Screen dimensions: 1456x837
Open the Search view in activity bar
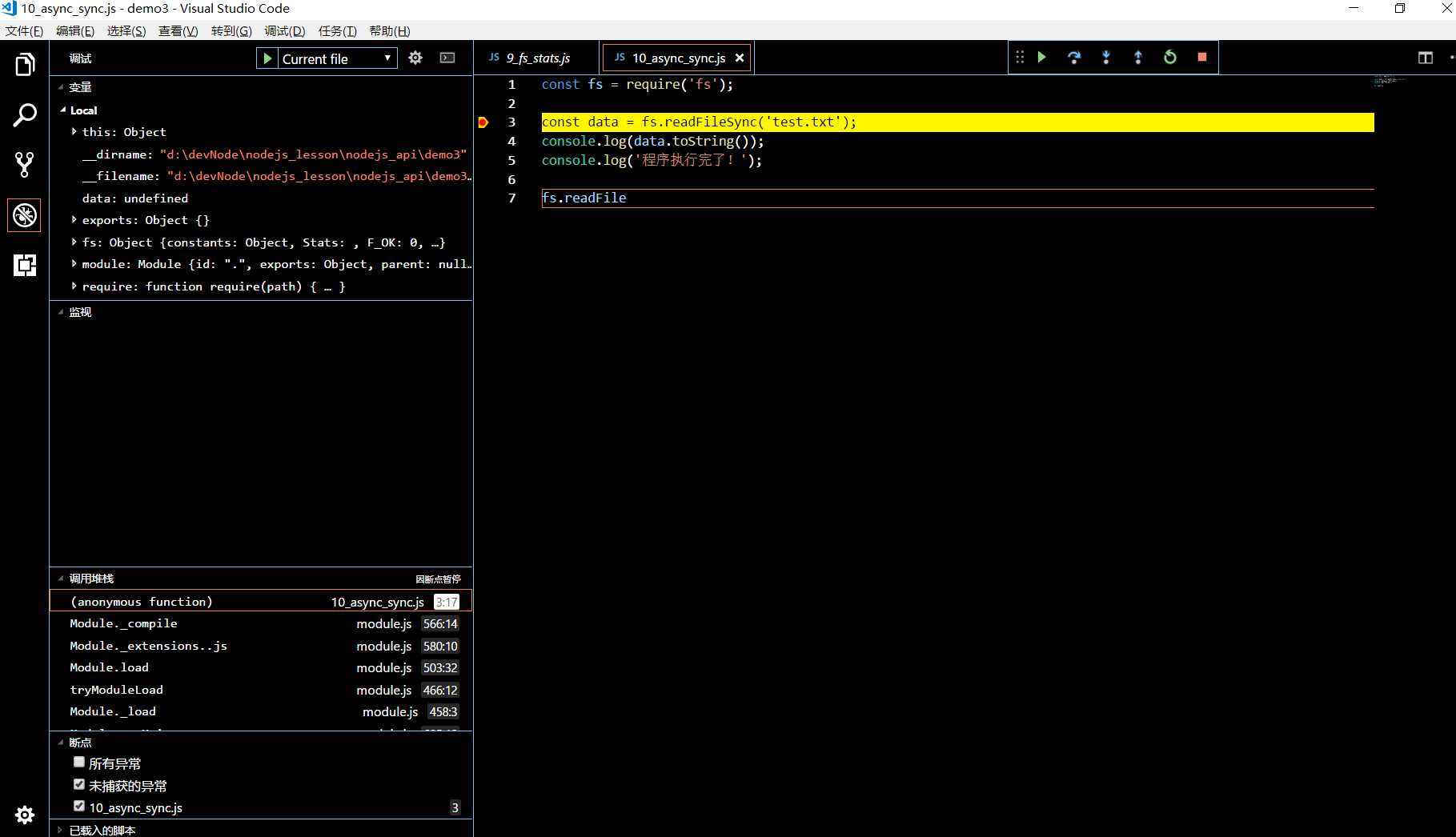tap(25, 115)
